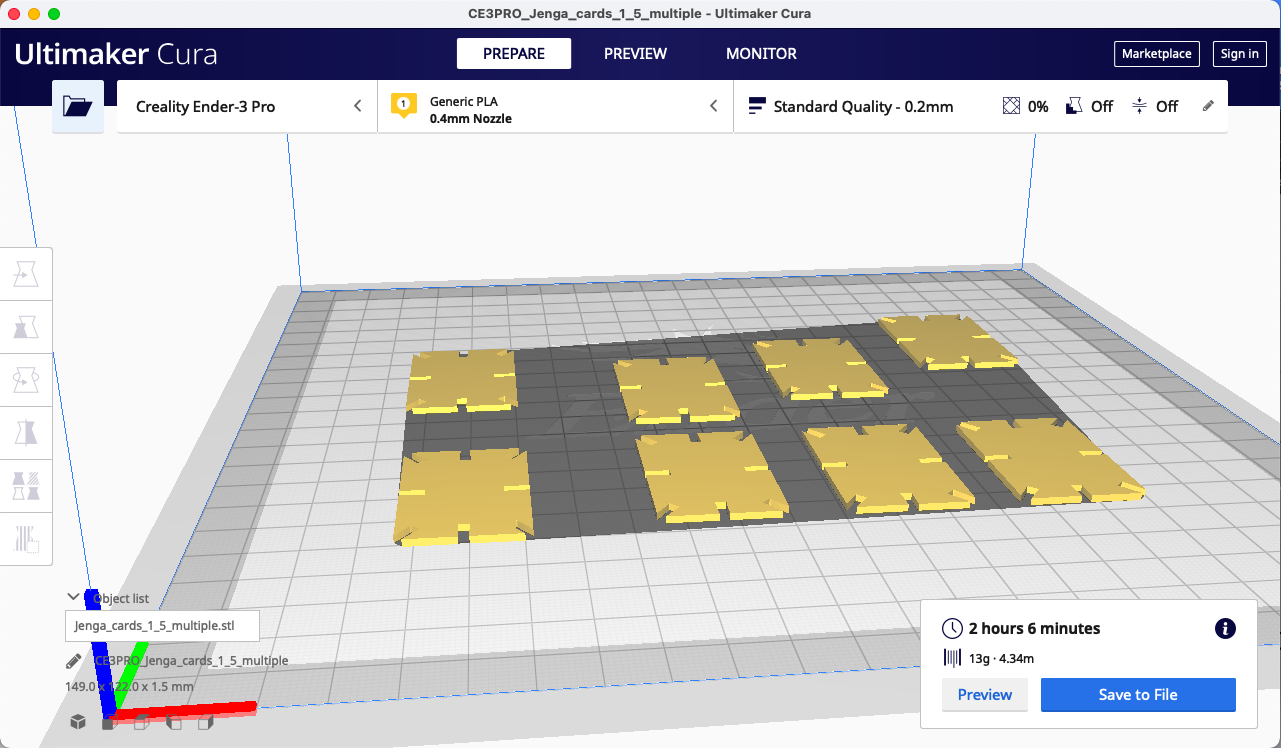Open the Standard Quality - 0.2mm settings panel
Screen dimensions: 1281x748
click(981, 106)
